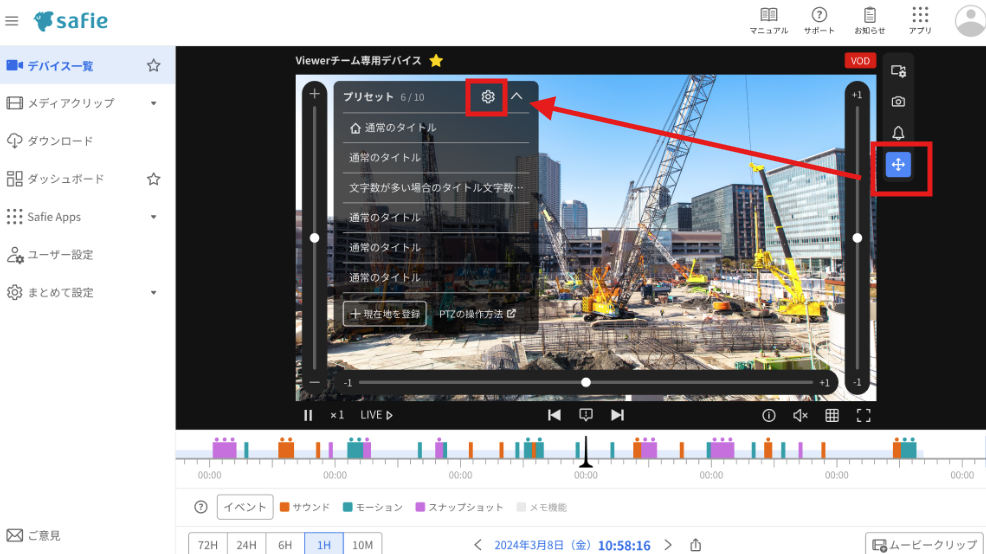Screen dimensions: 986x554
Task: Enter fullscreen video mode
Action: coord(864,415)
